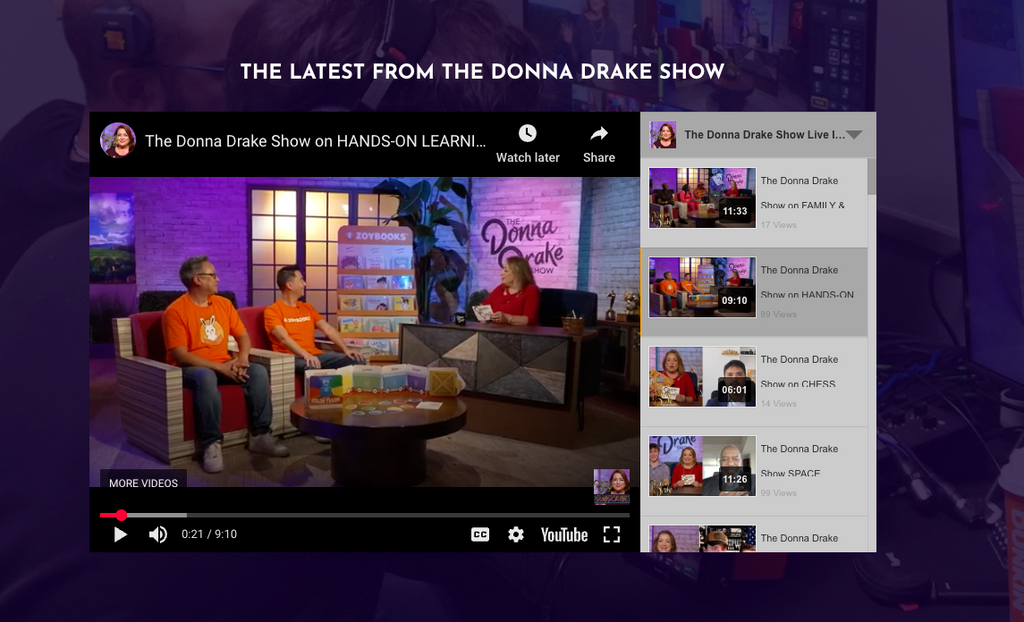Click the 0:21 / 9:10 time display
Image resolution: width=1024 pixels, height=622 pixels.
pos(209,534)
